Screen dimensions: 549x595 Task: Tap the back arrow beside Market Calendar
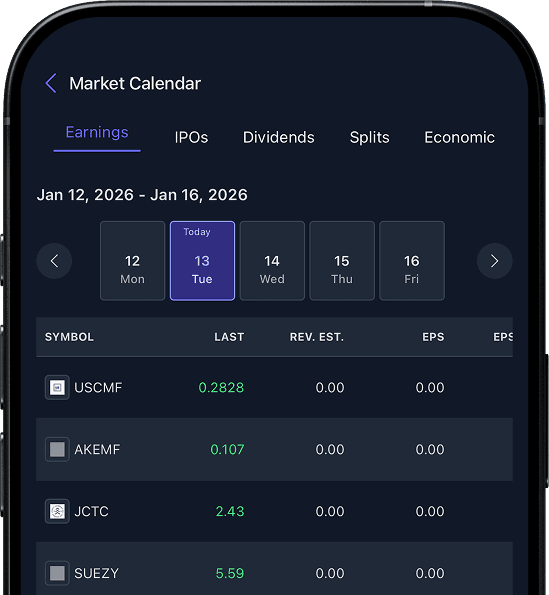click(x=51, y=83)
